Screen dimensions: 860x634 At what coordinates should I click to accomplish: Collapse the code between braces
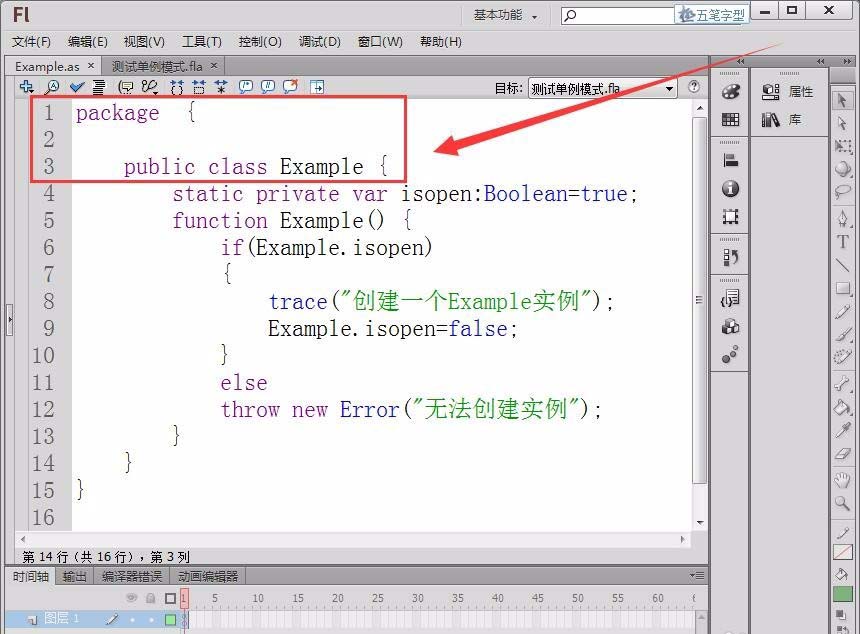[x=177, y=87]
